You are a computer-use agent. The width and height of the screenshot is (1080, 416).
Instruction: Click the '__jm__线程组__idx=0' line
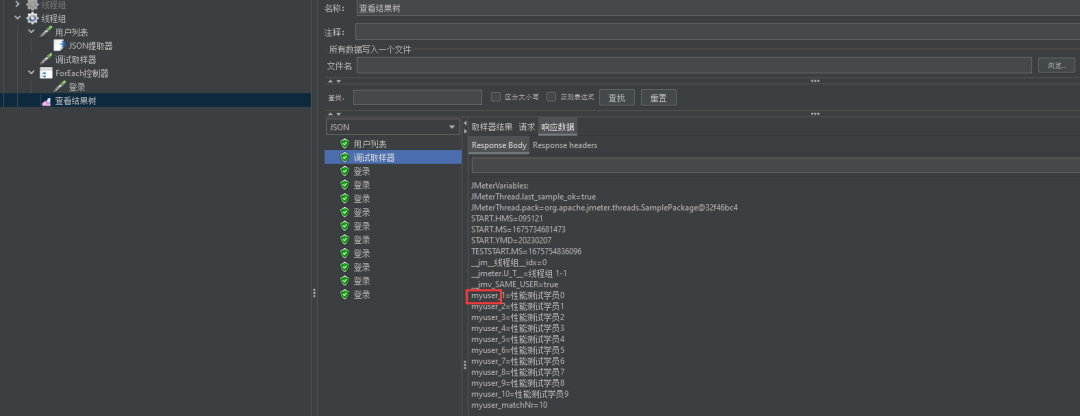click(509, 262)
